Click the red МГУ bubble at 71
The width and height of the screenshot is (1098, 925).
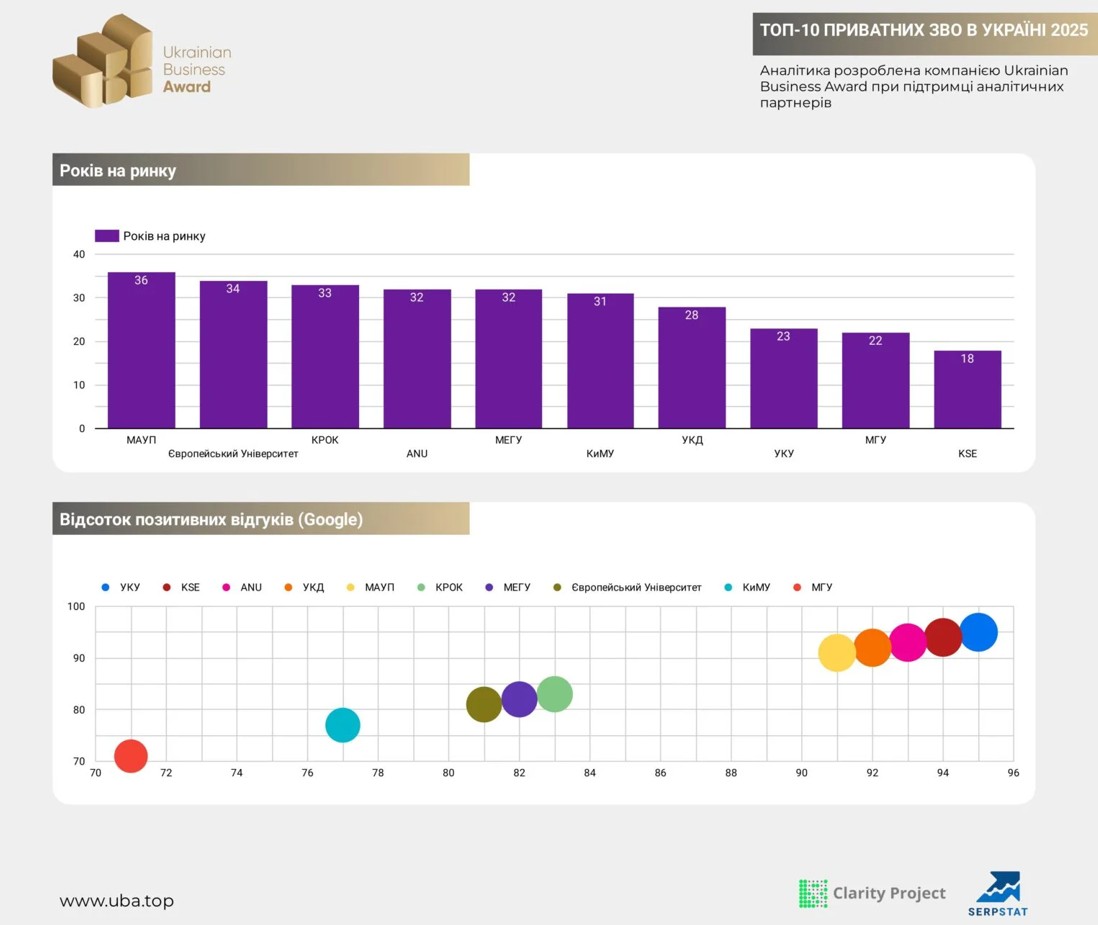click(x=131, y=756)
